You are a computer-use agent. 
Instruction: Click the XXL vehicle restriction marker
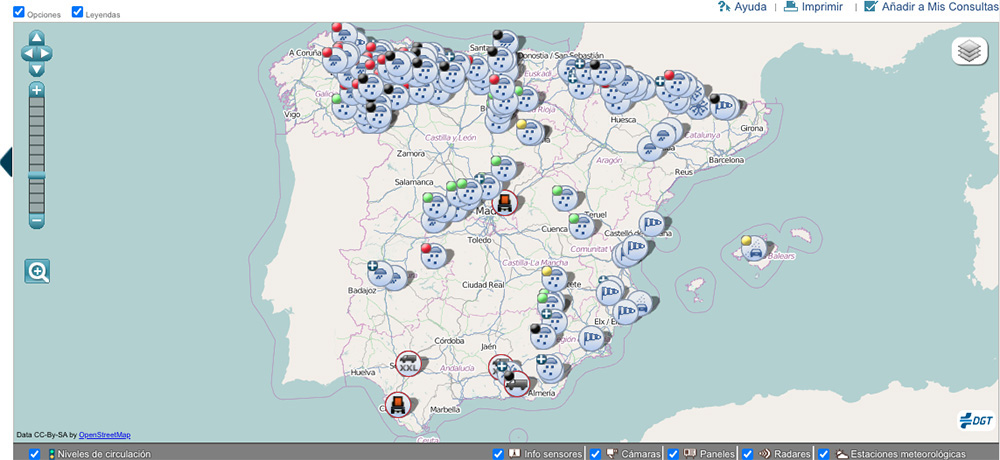[x=408, y=365]
